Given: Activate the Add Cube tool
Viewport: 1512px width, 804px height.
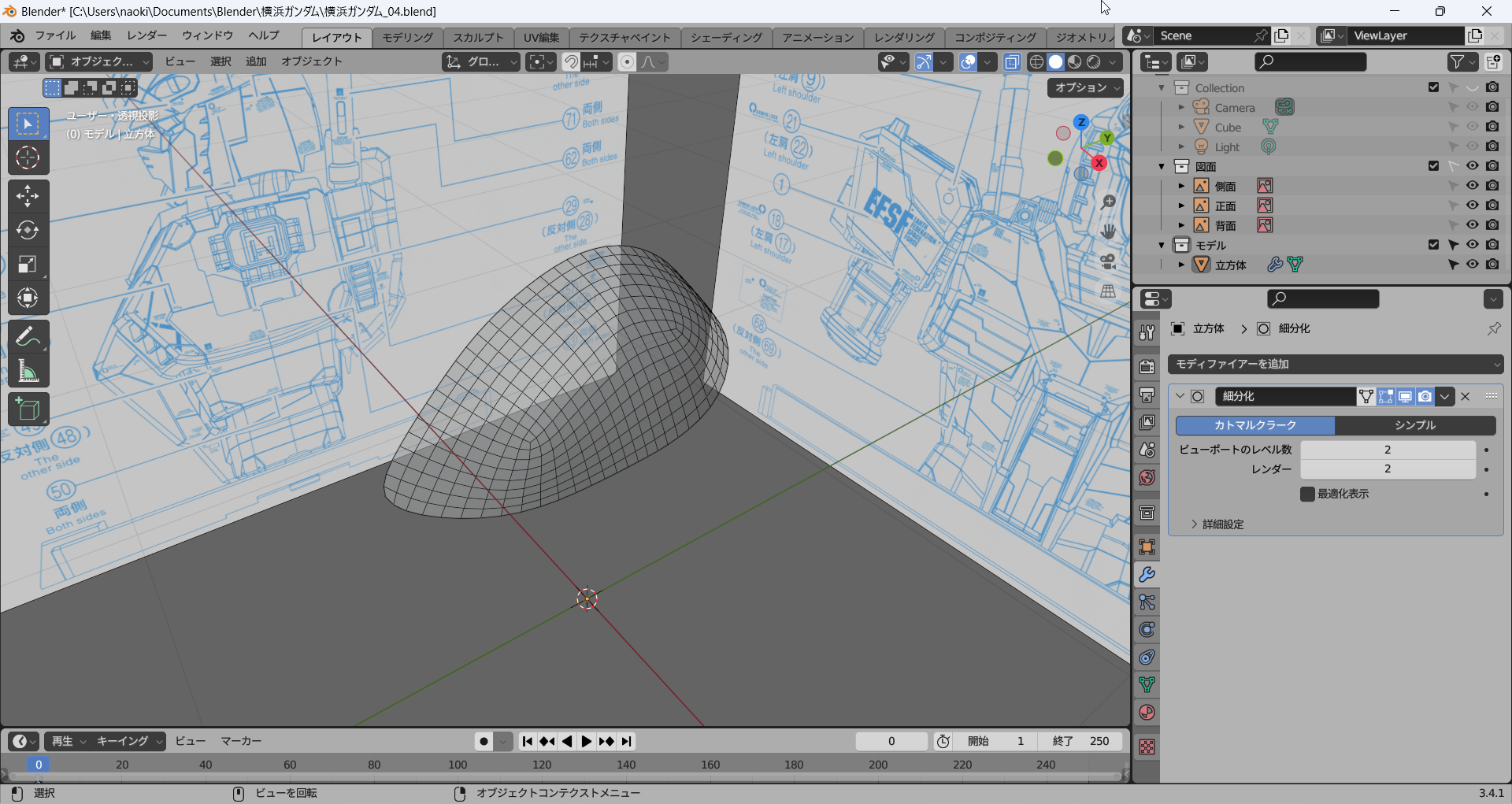Looking at the screenshot, I should (28, 409).
